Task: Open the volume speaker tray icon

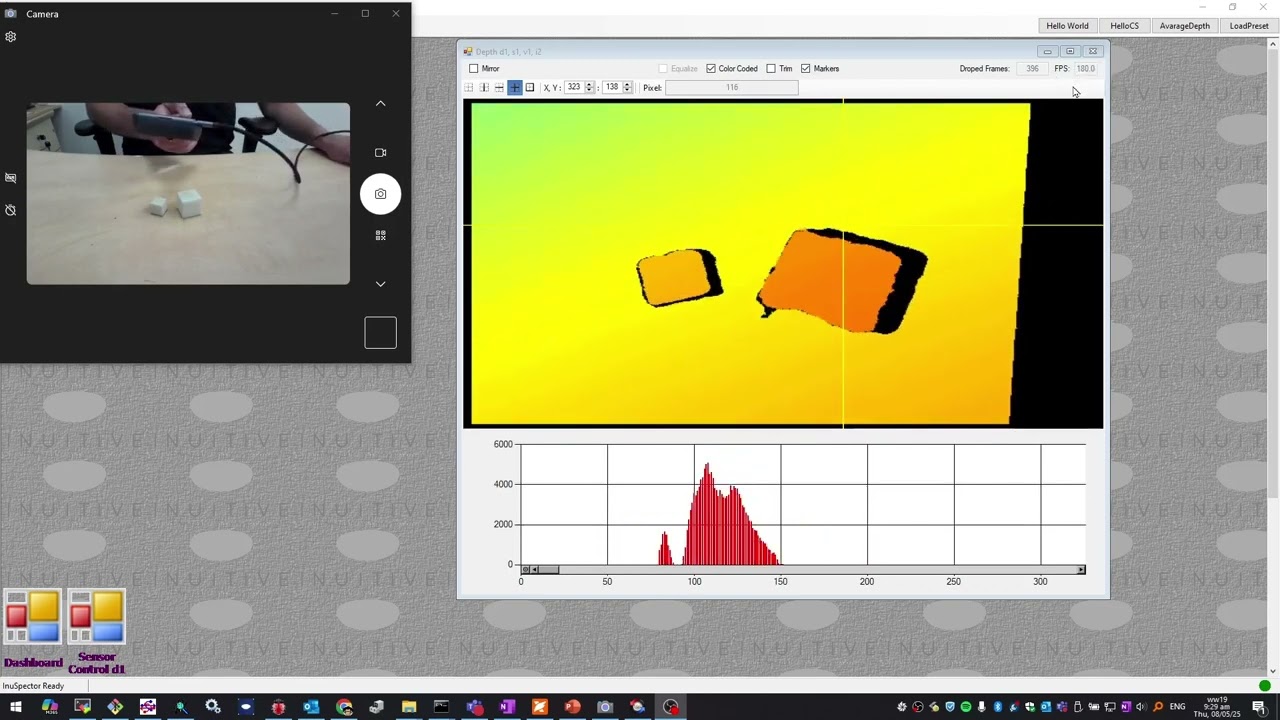Action: [x=1141, y=707]
